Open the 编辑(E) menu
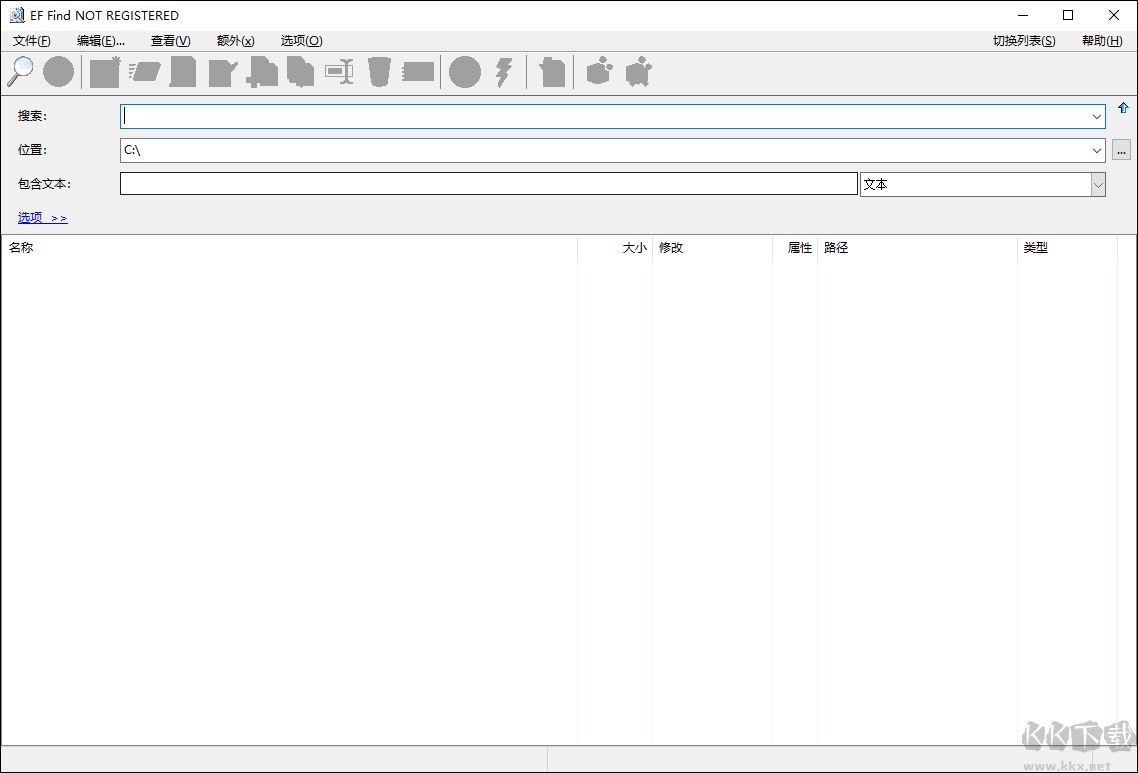Screen dimensions: 1138x773 click(x=101, y=41)
